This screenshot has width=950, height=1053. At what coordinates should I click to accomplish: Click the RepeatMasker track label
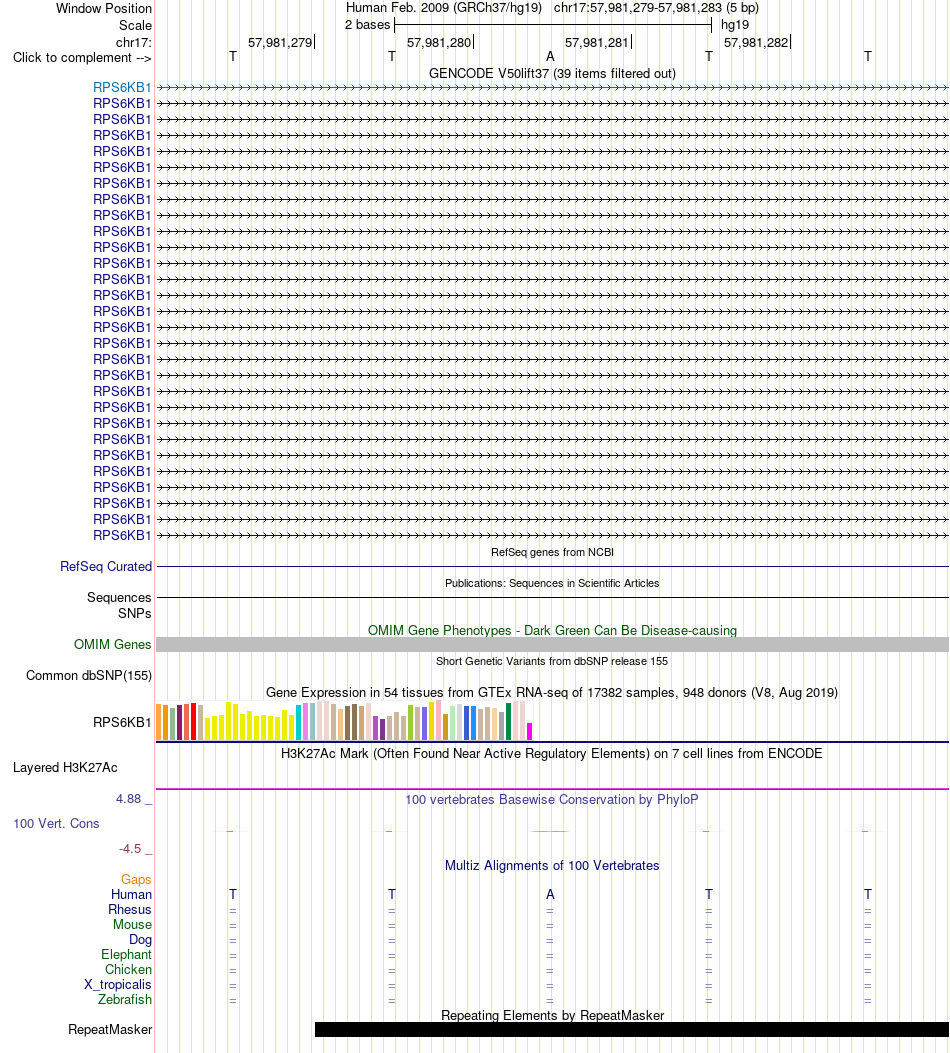click(110, 1029)
